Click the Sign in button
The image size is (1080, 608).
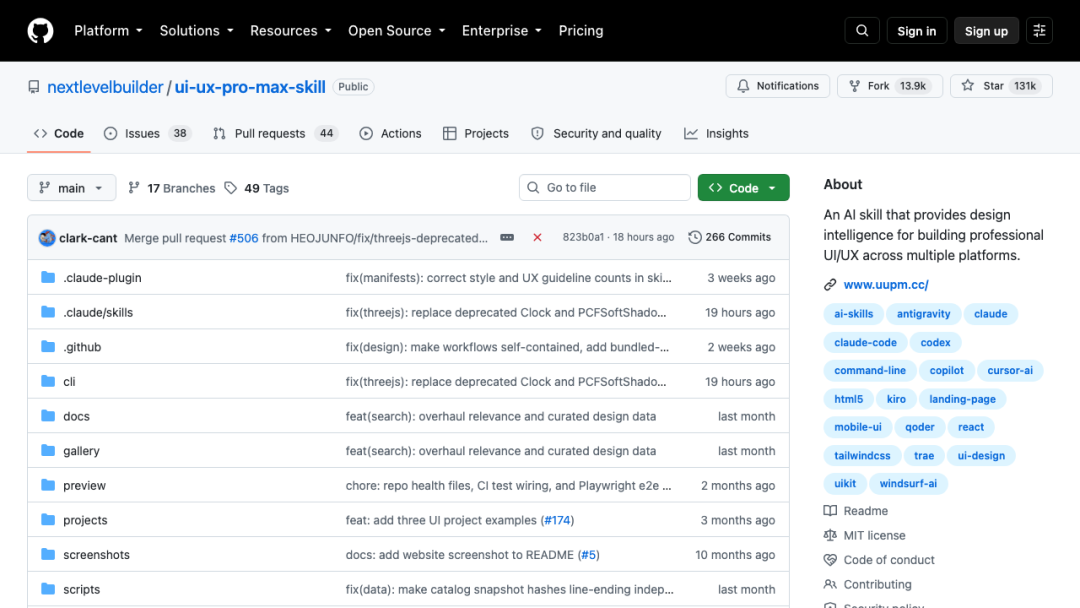(916, 31)
